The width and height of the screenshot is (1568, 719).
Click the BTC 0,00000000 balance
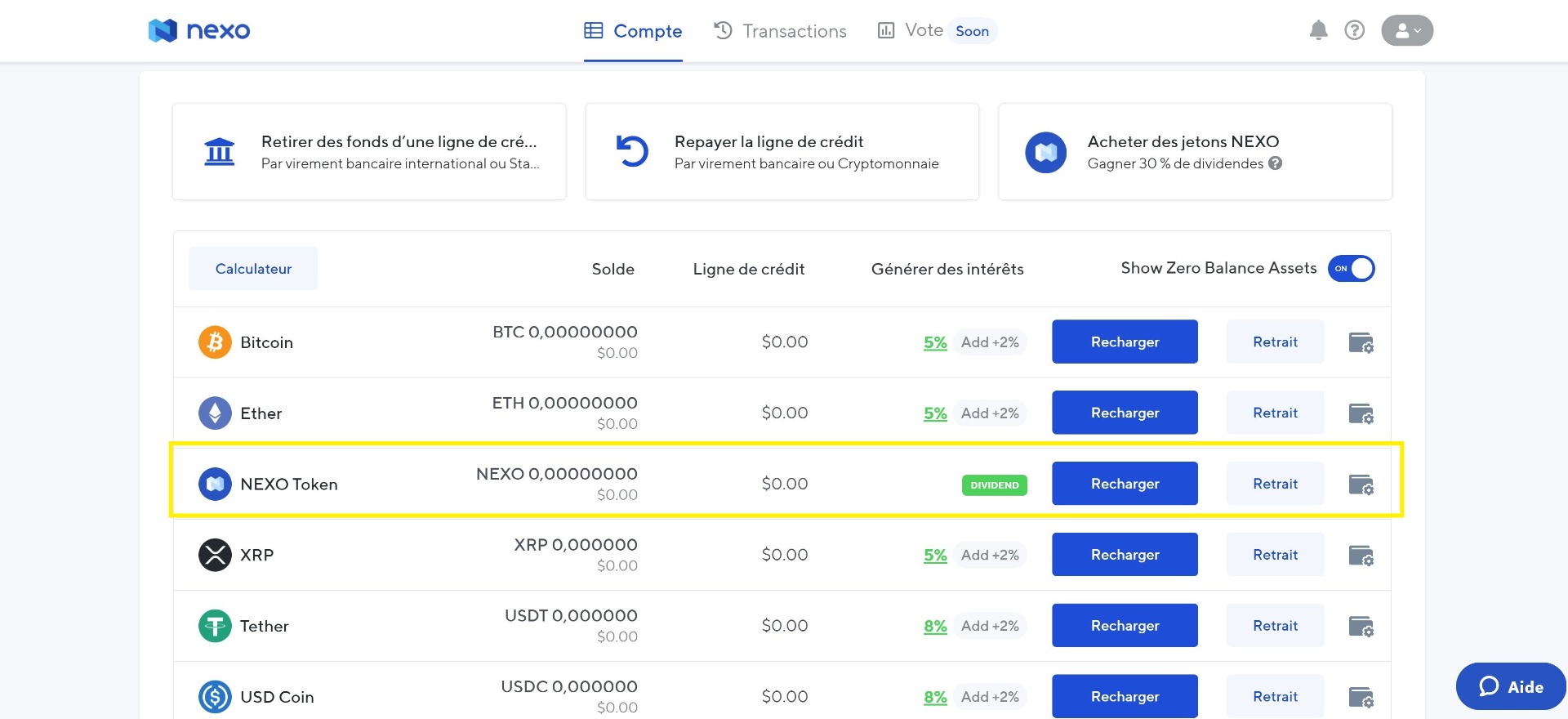tap(565, 332)
